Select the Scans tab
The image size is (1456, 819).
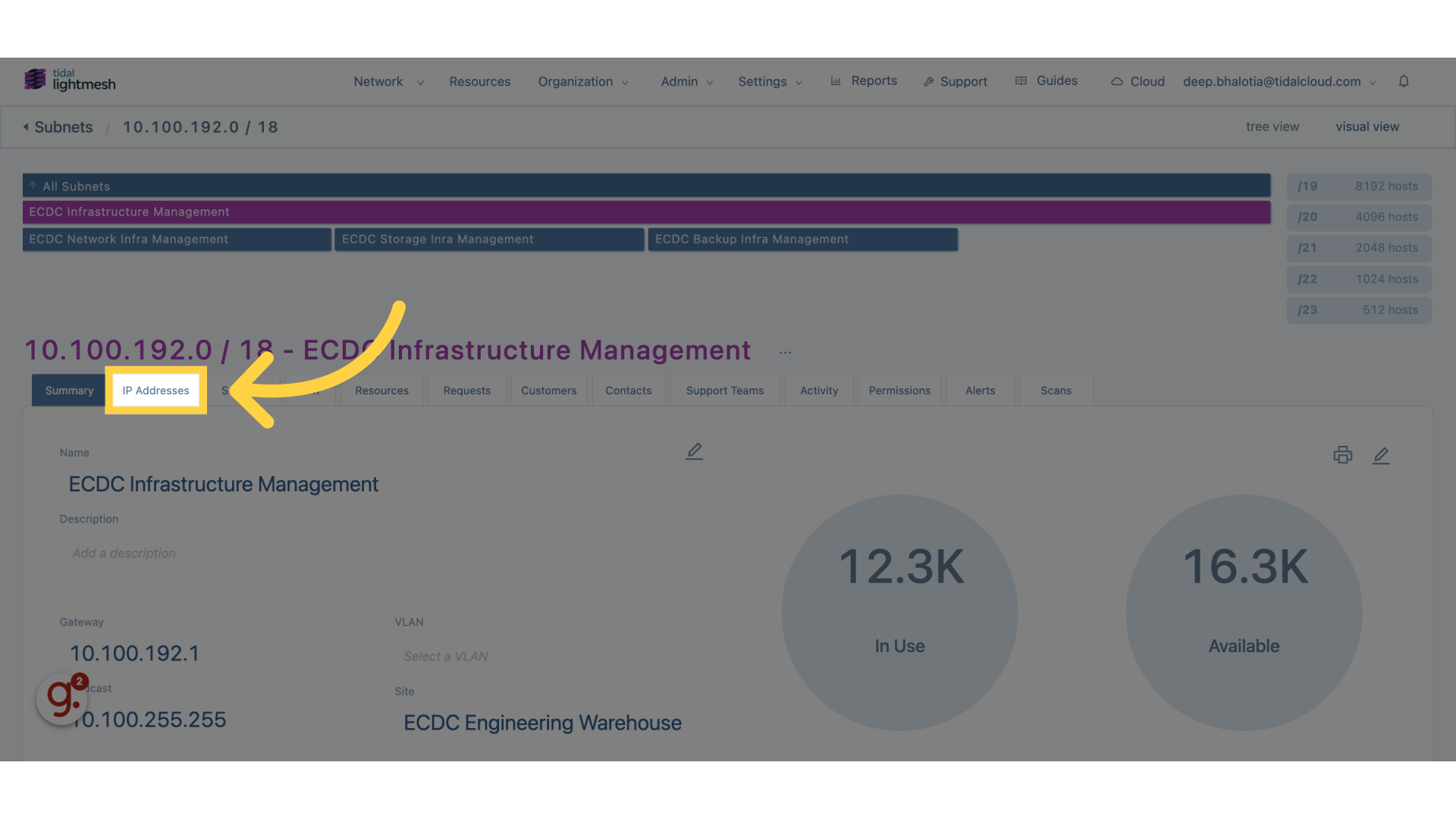[x=1056, y=390]
